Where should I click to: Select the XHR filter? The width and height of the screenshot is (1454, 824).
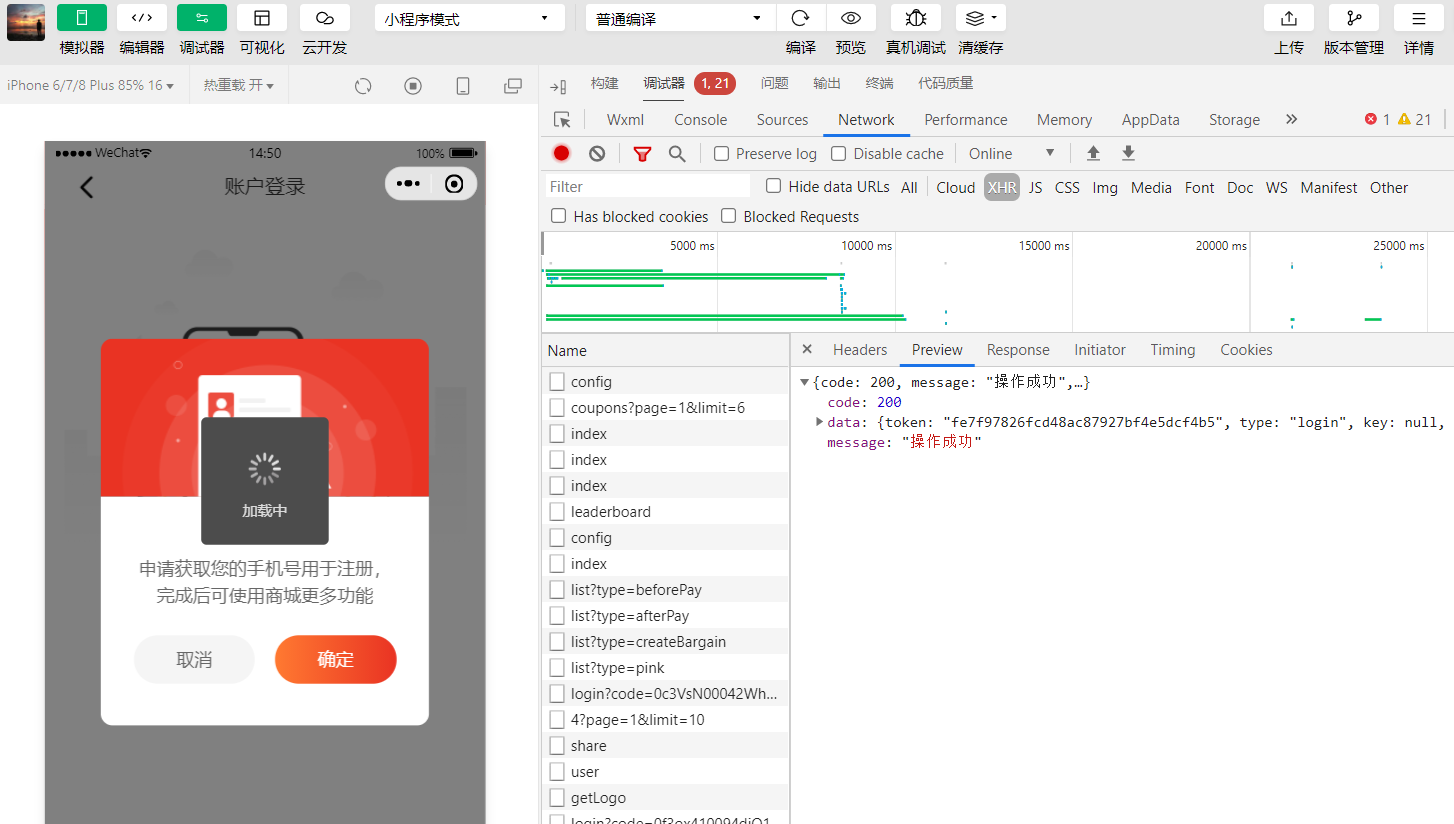pos(1002,187)
